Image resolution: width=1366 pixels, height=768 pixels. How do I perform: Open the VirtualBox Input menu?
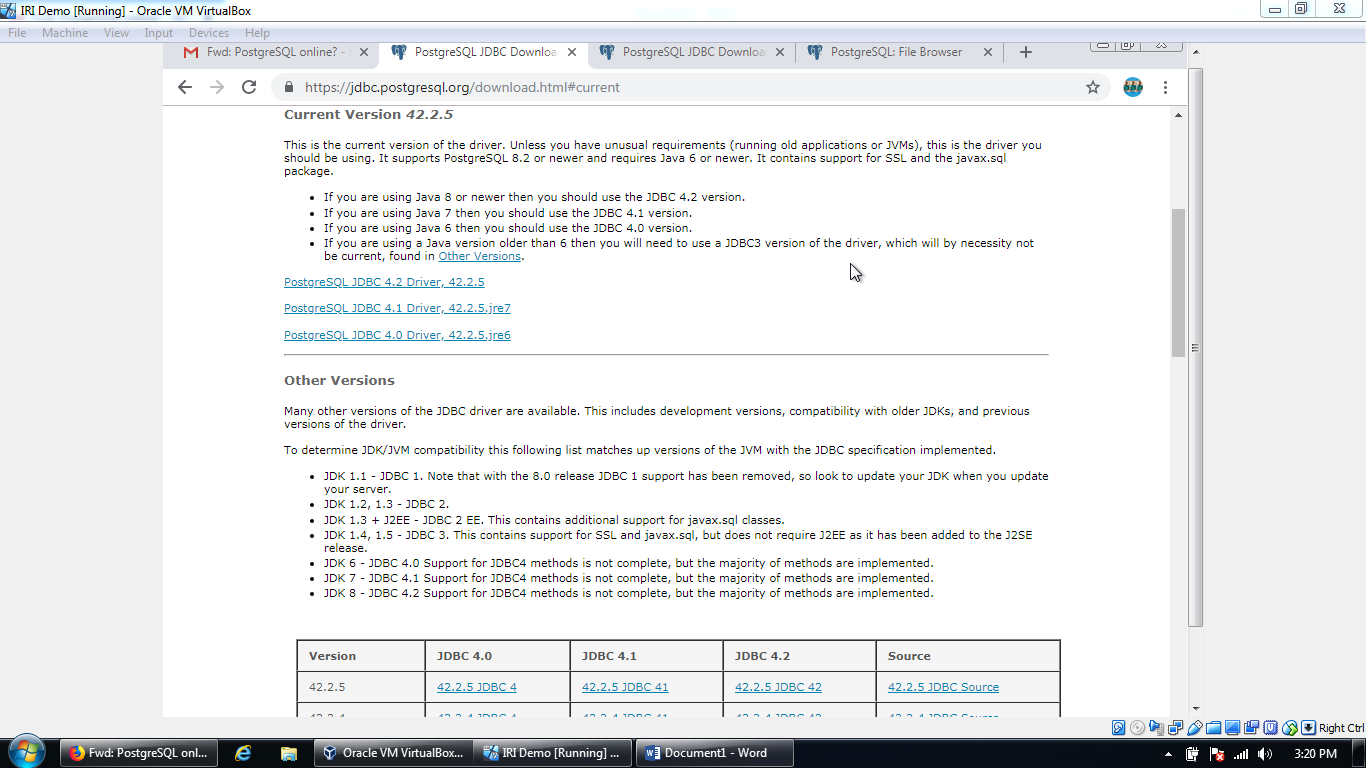159,33
